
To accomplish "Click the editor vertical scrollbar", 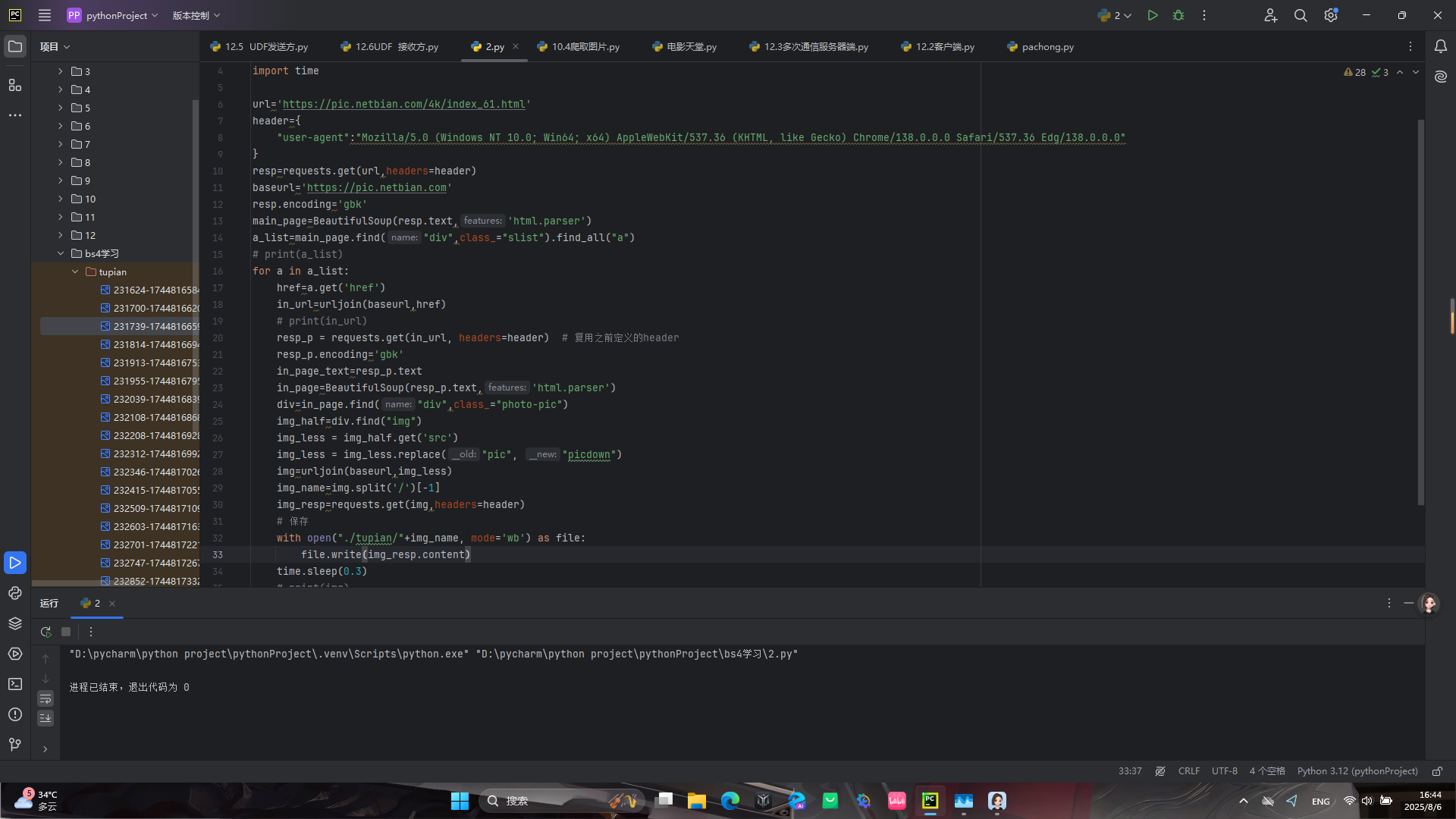I will pos(1420,311).
